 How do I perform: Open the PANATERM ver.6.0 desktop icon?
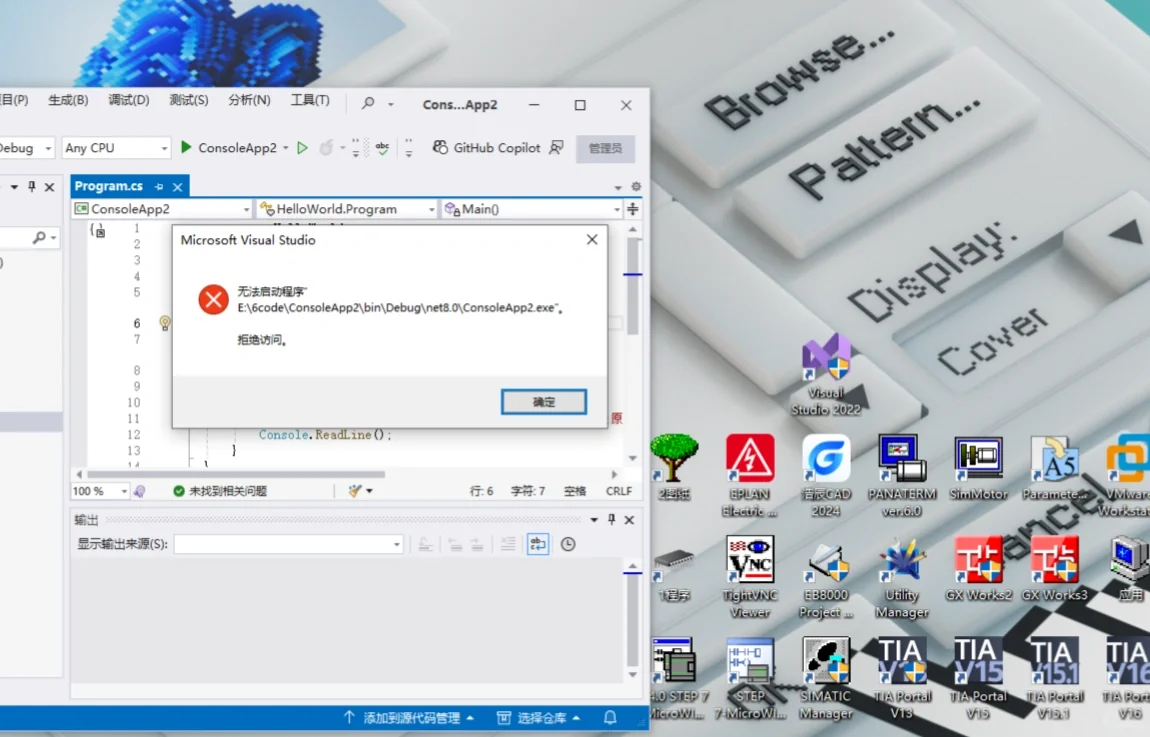[x=902, y=475]
